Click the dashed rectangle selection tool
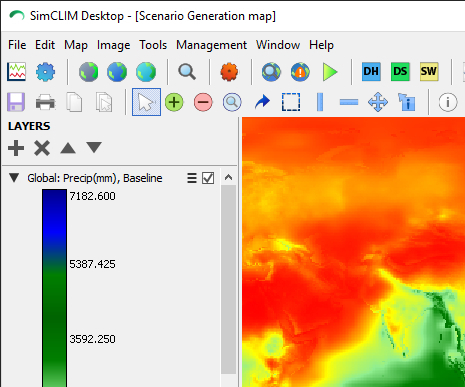This screenshot has height=387, width=465. click(x=291, y=102)
